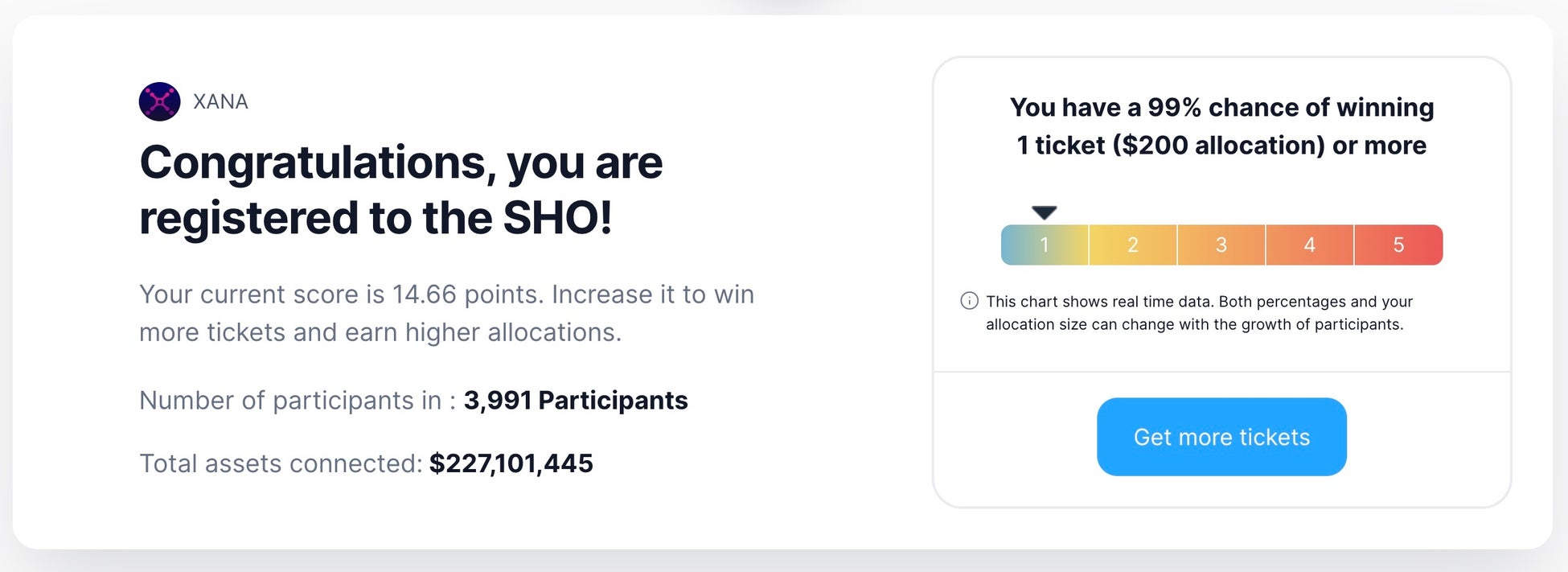Viewport: 1568px width, 572px height.
Task: Click the Total assets connected label
Action: (280, 463)
